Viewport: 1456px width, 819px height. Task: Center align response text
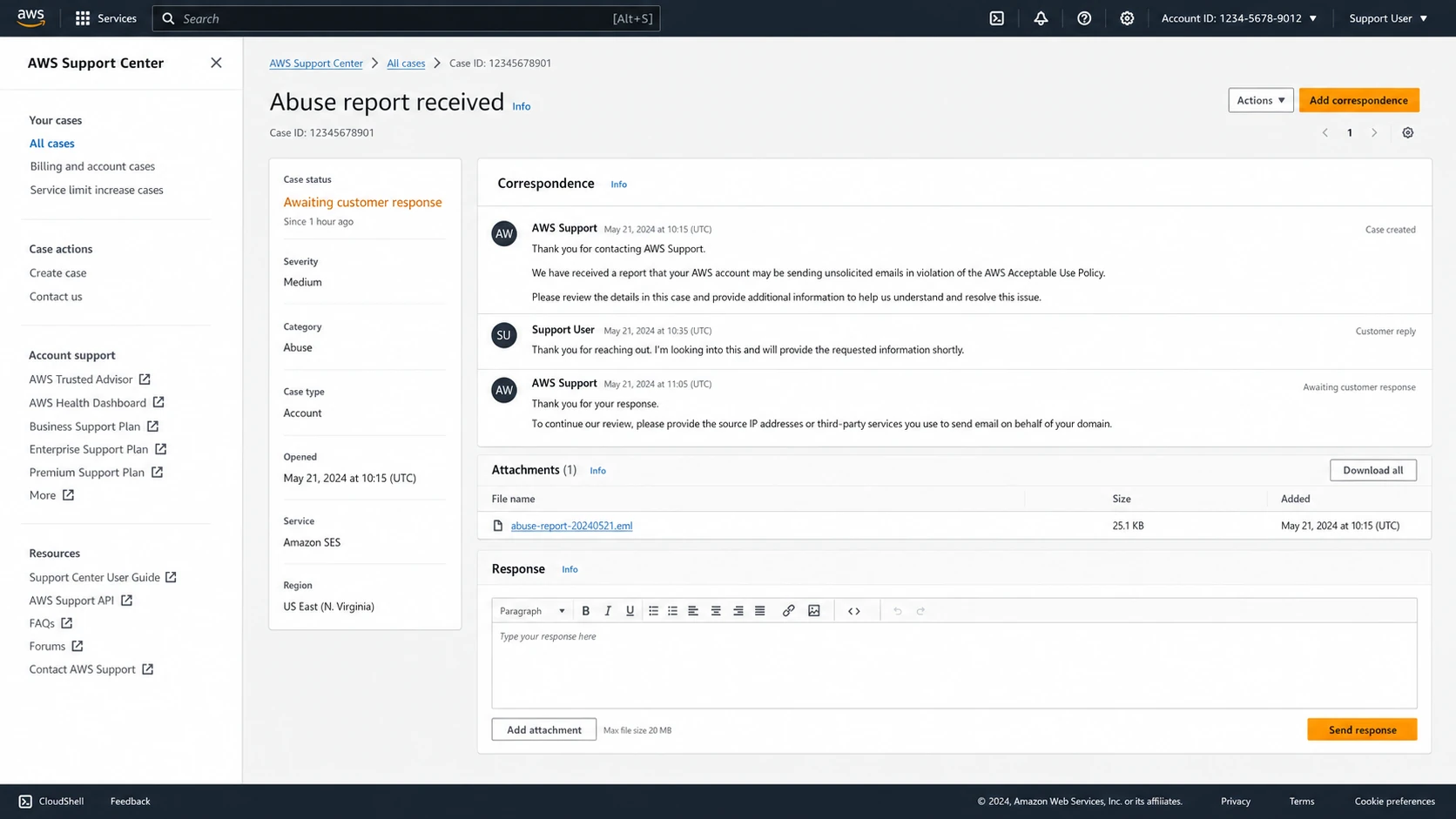716,611
